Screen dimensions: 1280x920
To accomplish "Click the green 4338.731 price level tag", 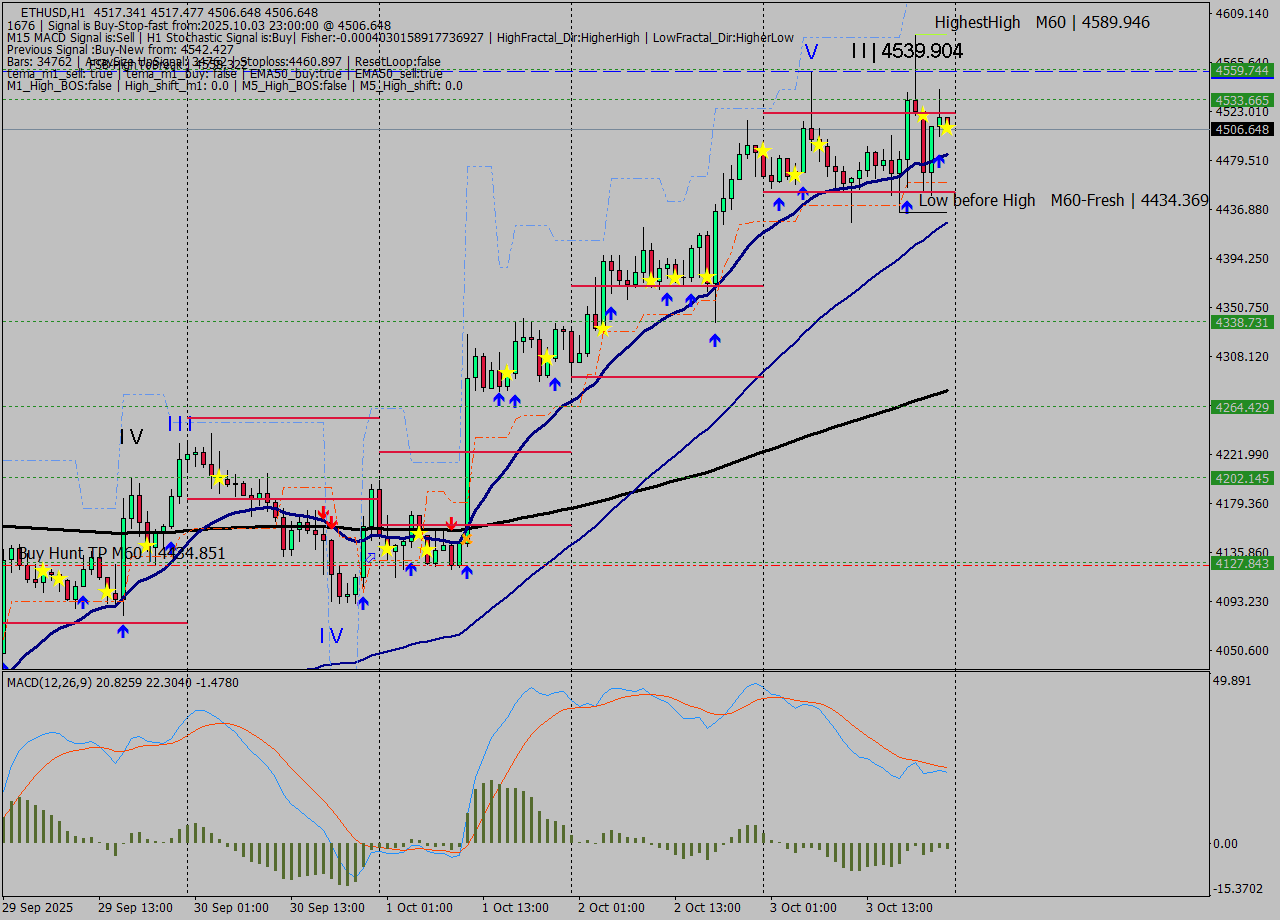I will click(x=1243, y=322).
